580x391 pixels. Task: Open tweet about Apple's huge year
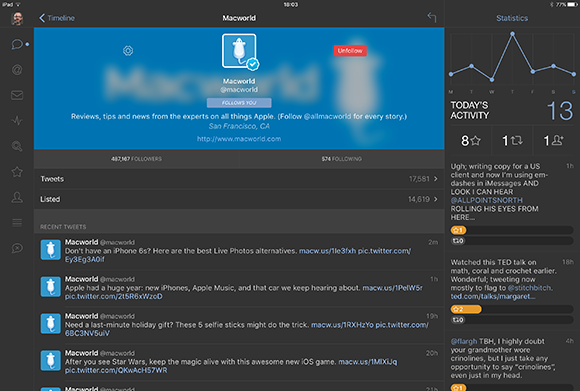point(239,288)
